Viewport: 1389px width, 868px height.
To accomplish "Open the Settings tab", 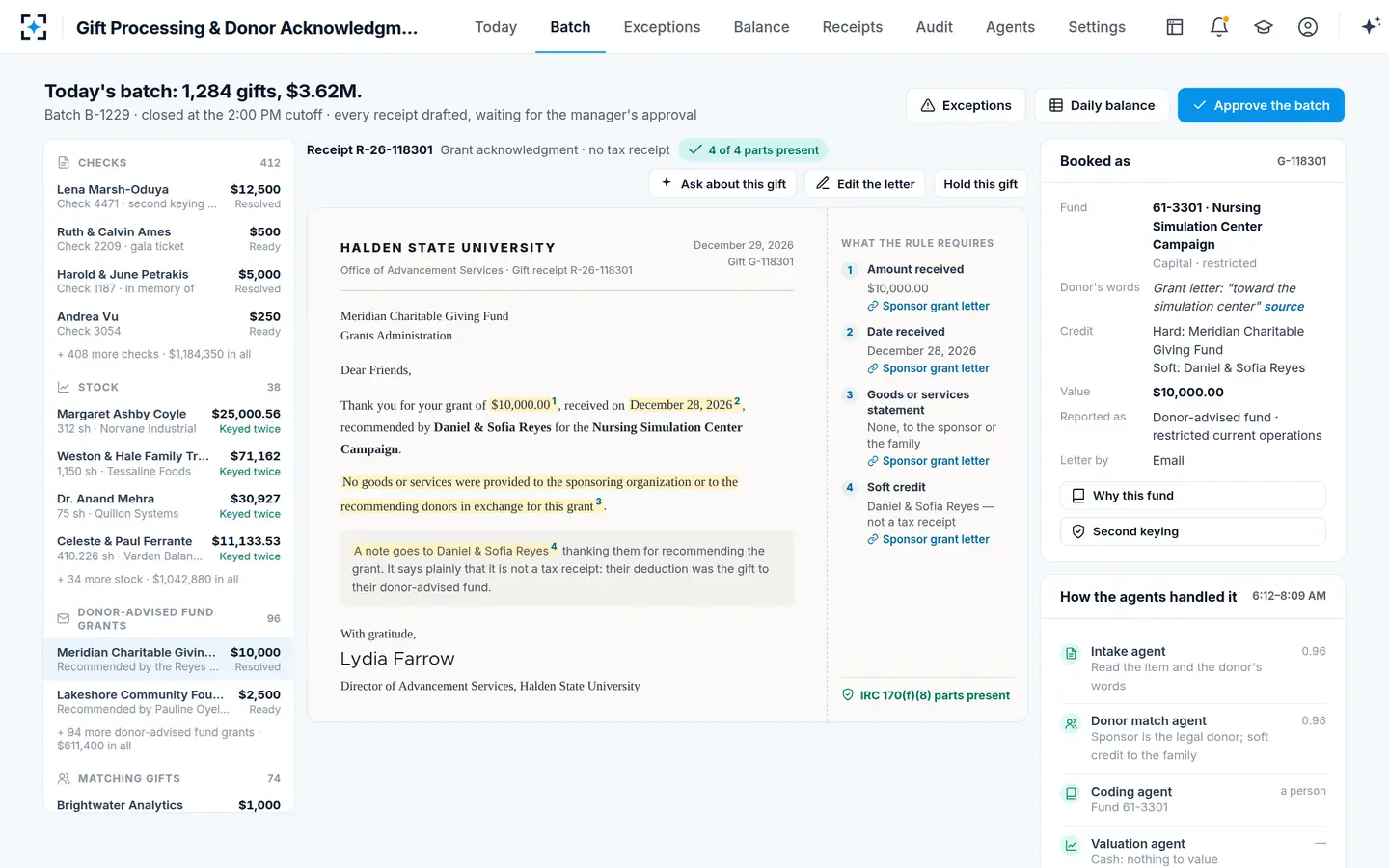I will click(x=1097, y=27).
